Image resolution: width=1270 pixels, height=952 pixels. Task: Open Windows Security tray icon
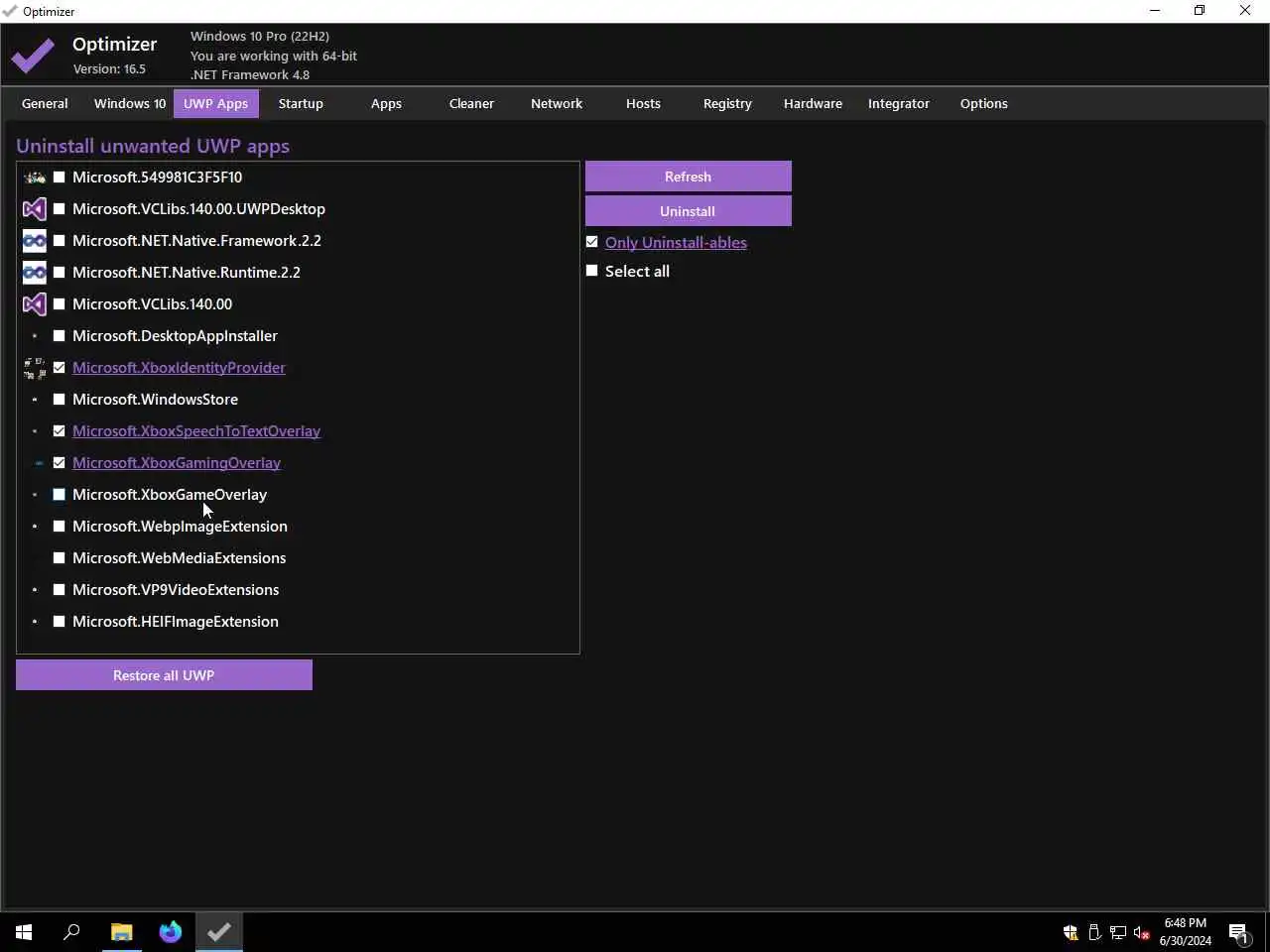(x=1071, y=932)
